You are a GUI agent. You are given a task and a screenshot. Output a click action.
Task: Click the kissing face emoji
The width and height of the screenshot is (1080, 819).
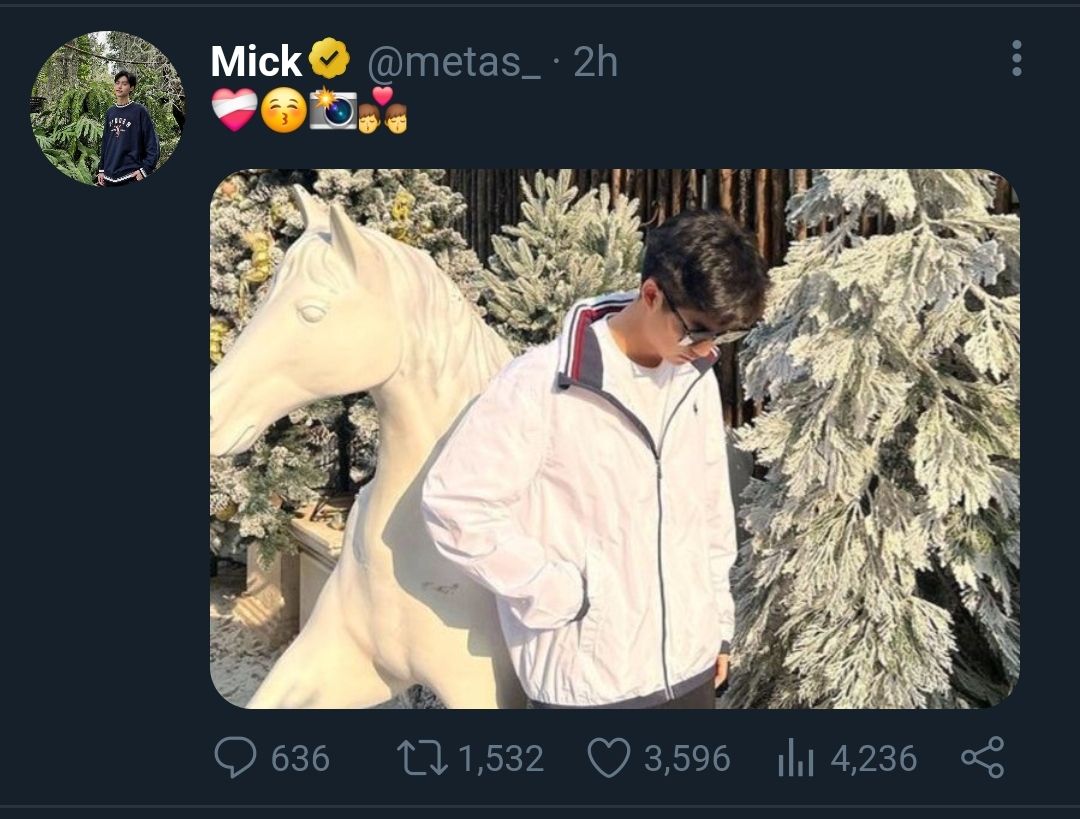[x=283, y=110]
